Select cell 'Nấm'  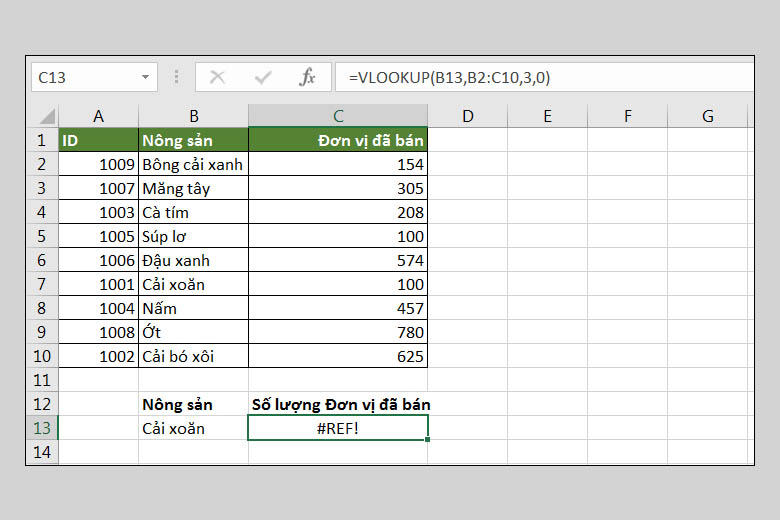click(x=194, y=308)
